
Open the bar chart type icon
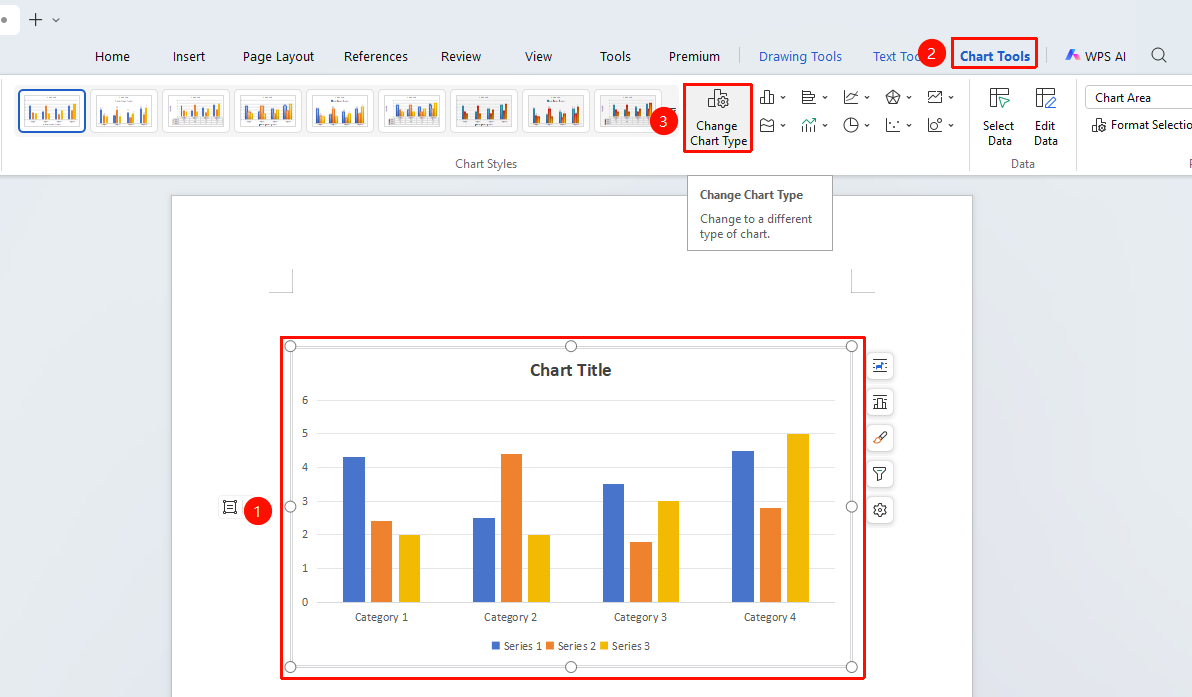tap(808, 97)
